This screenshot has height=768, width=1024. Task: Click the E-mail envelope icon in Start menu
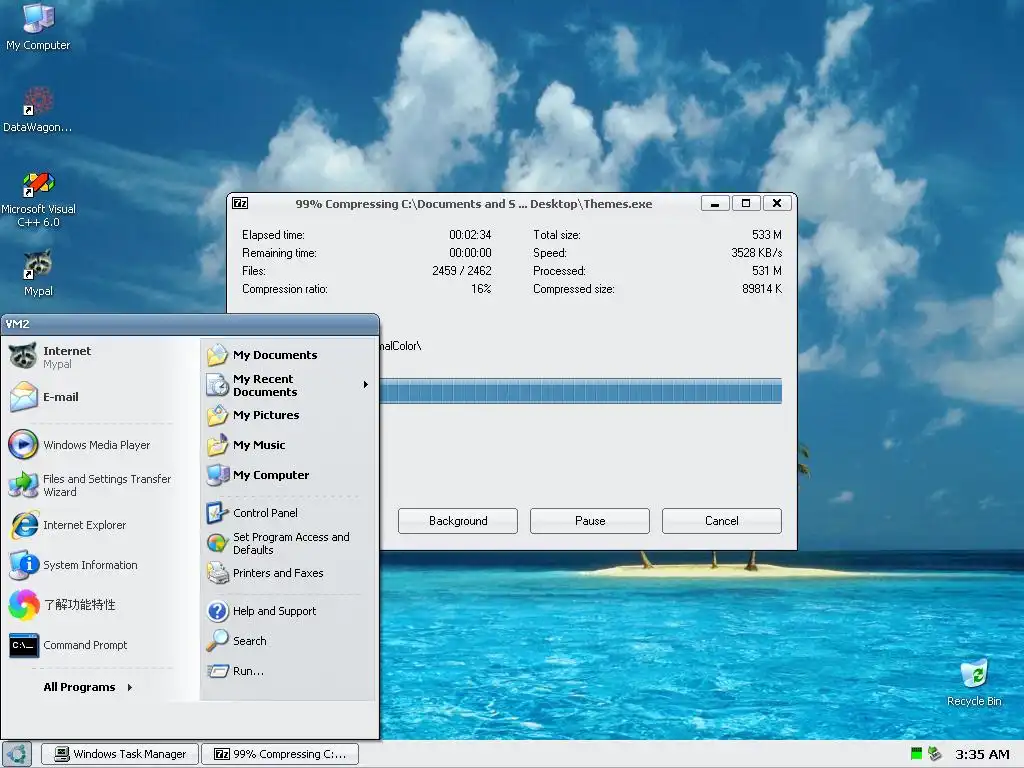[23, 396]
